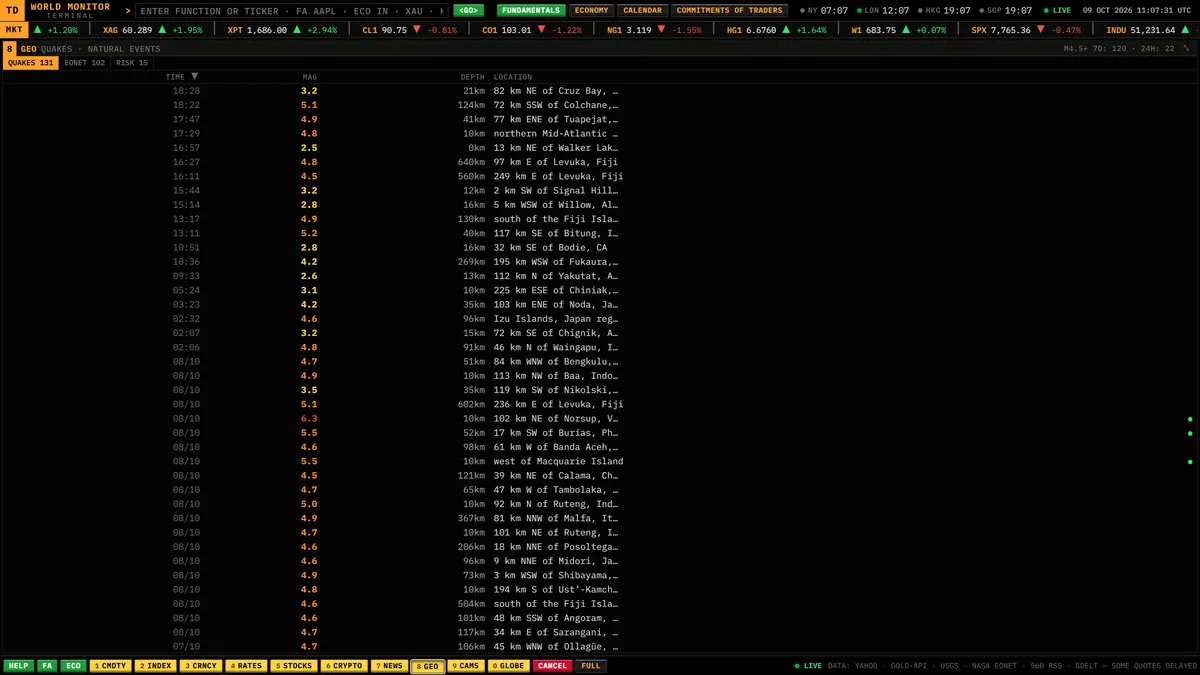The image size is (1200, 675).
Task: Click green dot on Macquarie Island row
Action: pyautogui.click(x=1190, y=462)
